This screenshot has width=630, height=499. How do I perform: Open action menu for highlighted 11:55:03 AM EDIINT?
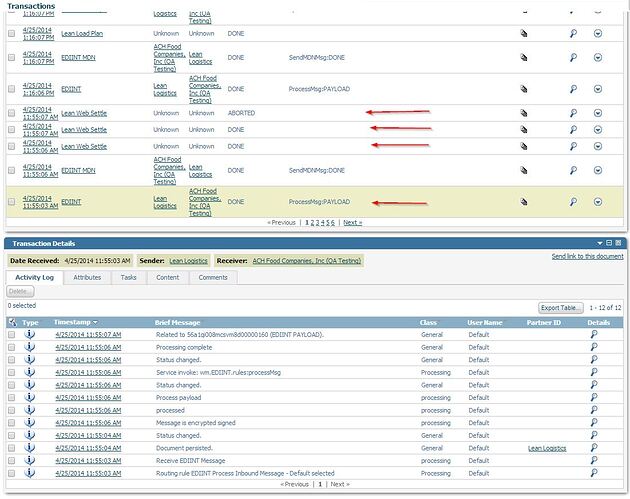pos(598,202)
